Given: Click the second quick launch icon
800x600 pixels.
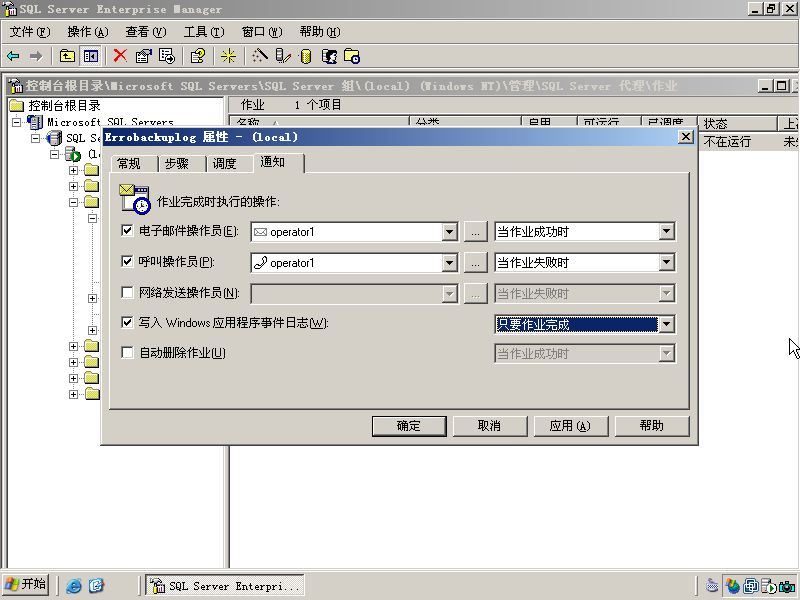Looking at the screenshot, I should [96, 585].
